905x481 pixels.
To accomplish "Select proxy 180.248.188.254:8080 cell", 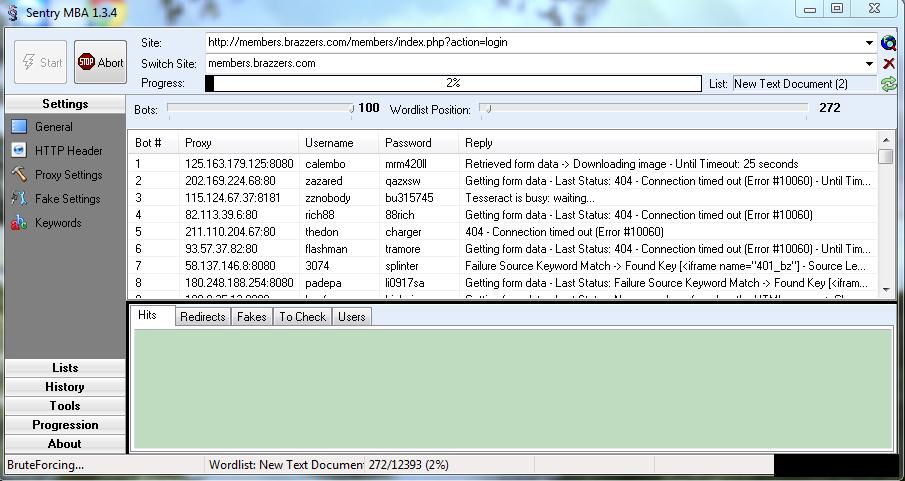I will 239,283.
